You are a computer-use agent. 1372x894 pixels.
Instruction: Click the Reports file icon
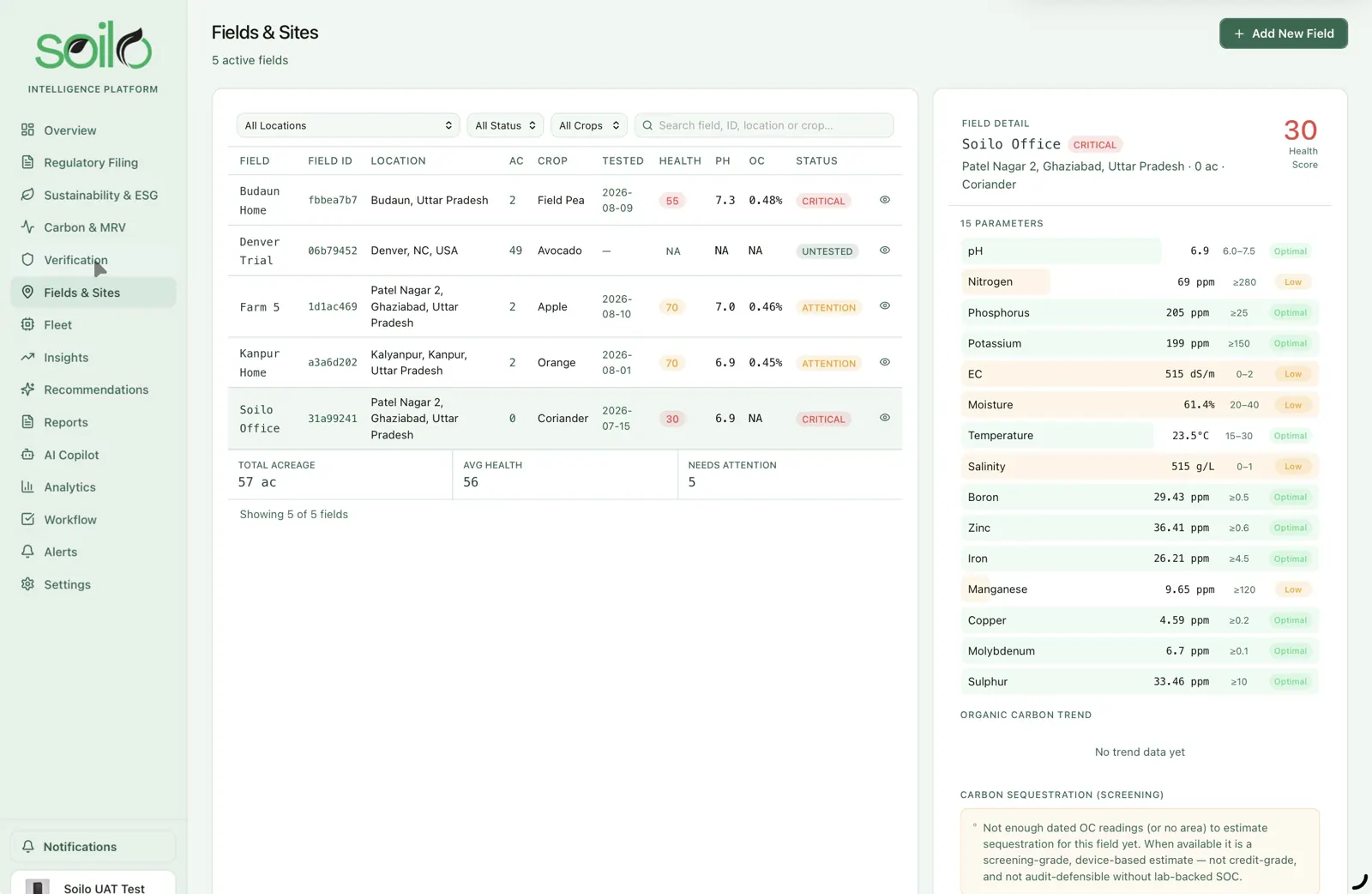click(27, 421)
